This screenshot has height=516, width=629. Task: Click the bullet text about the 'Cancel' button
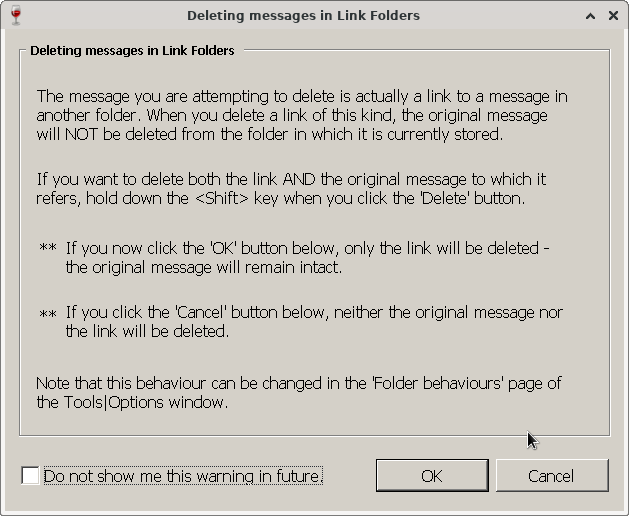coord(314,322)
